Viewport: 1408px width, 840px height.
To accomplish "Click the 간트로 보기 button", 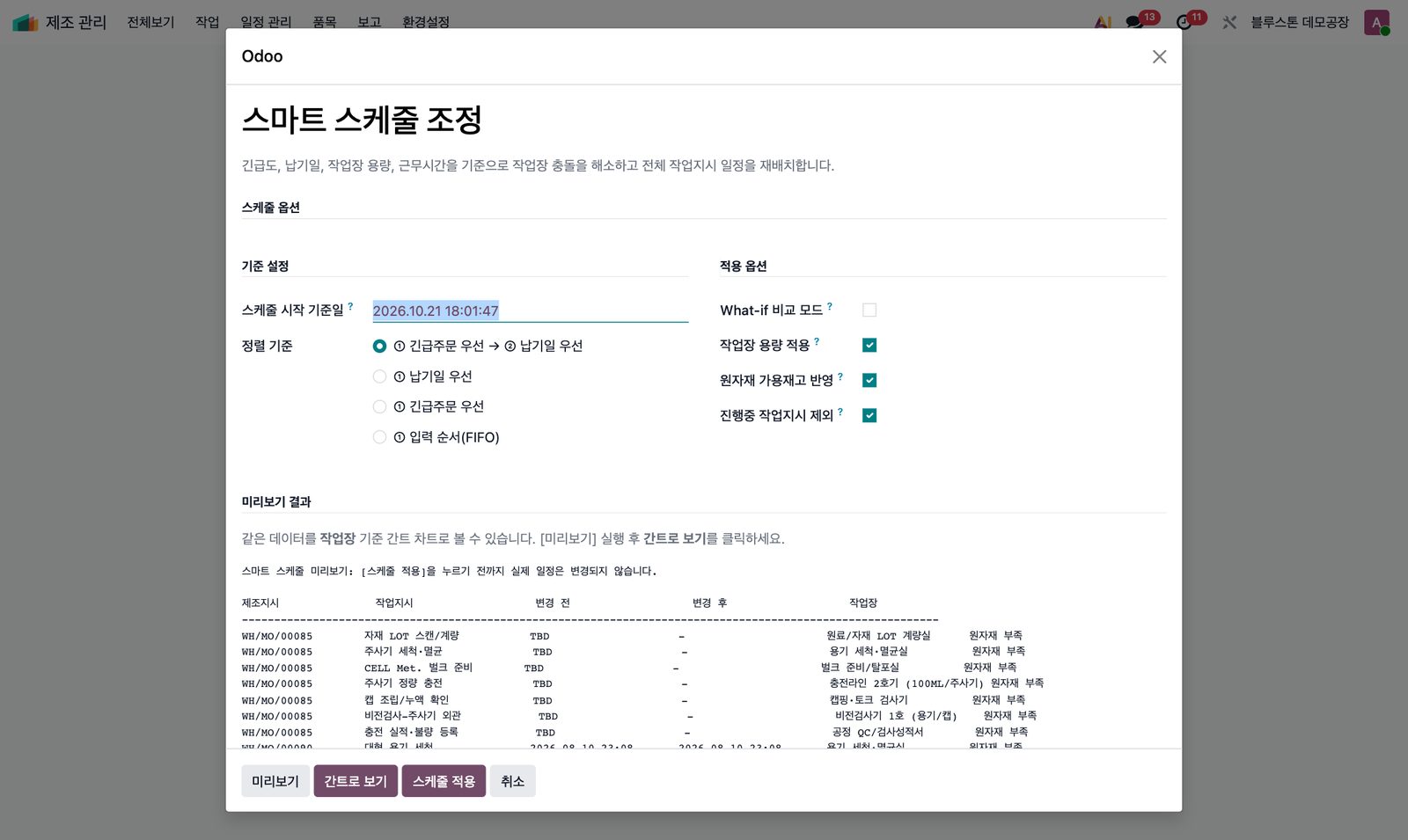I will (x=356, y=781).
